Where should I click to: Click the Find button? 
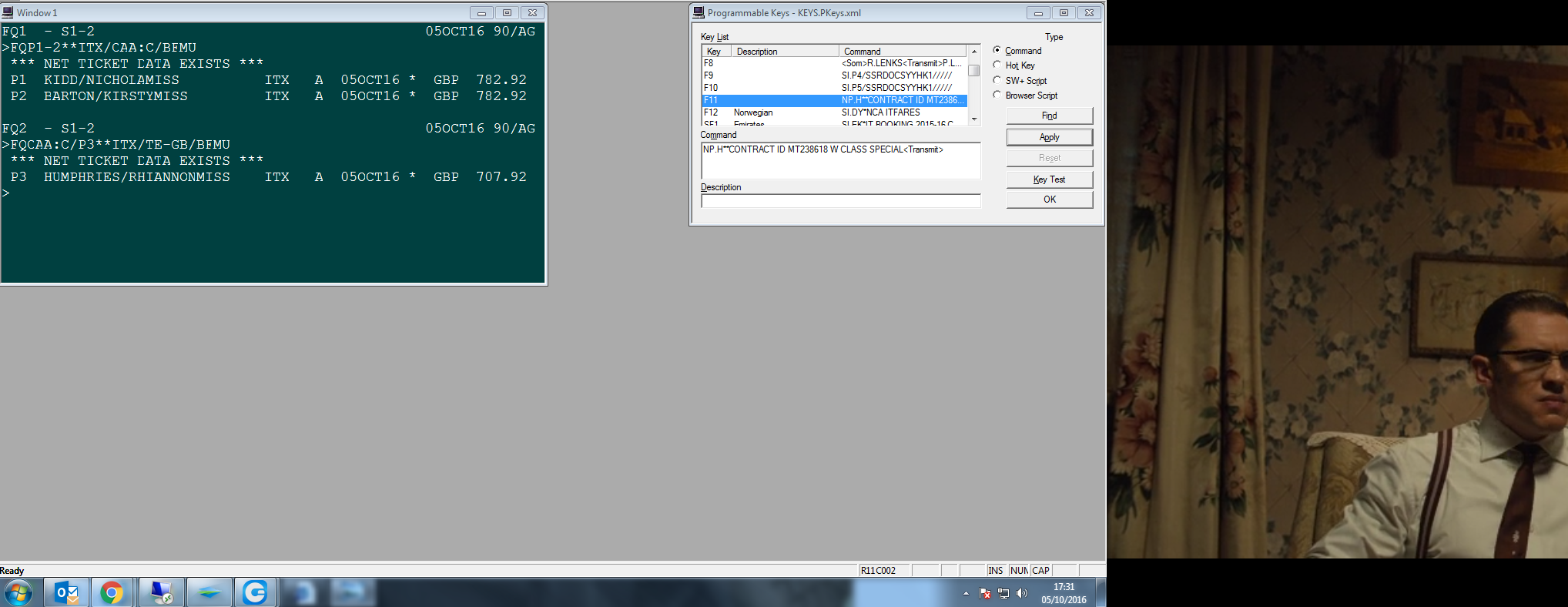[1049, 116]
